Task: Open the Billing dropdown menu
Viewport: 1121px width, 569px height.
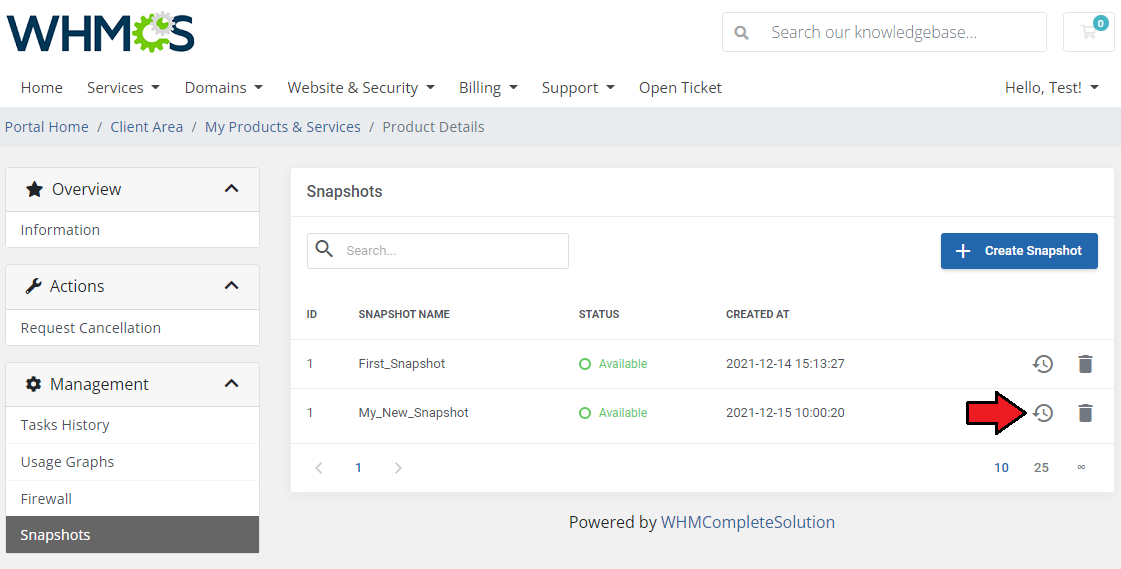Action: coord(488,87)
